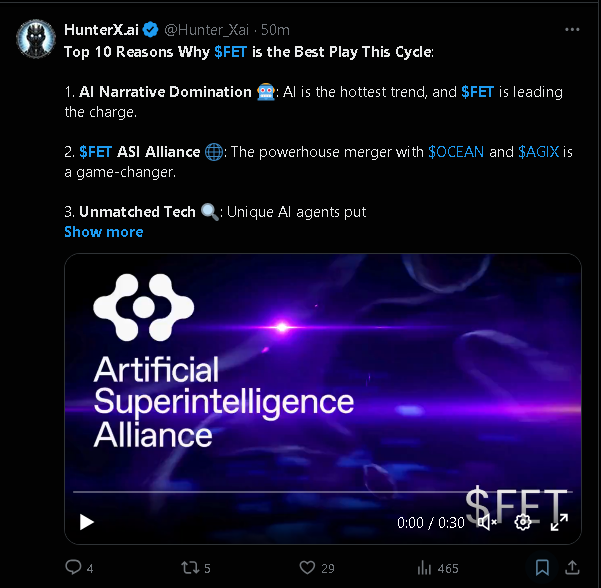
Task: Unmute the video sound
Action: (486, 522)
